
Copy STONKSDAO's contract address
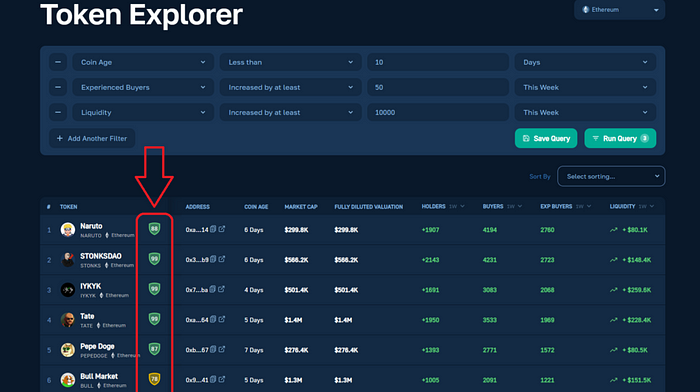pyautogui.click(x=213, y=259)
